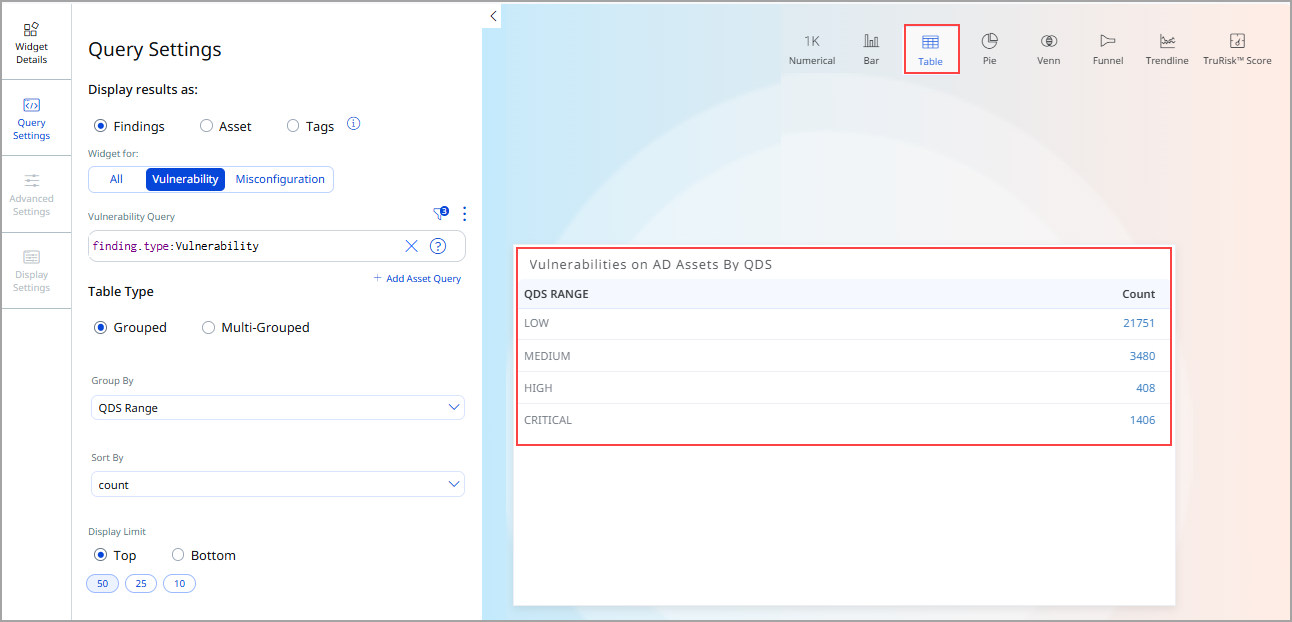Switch to the Misconfiguration tab

tap(280, 179)
